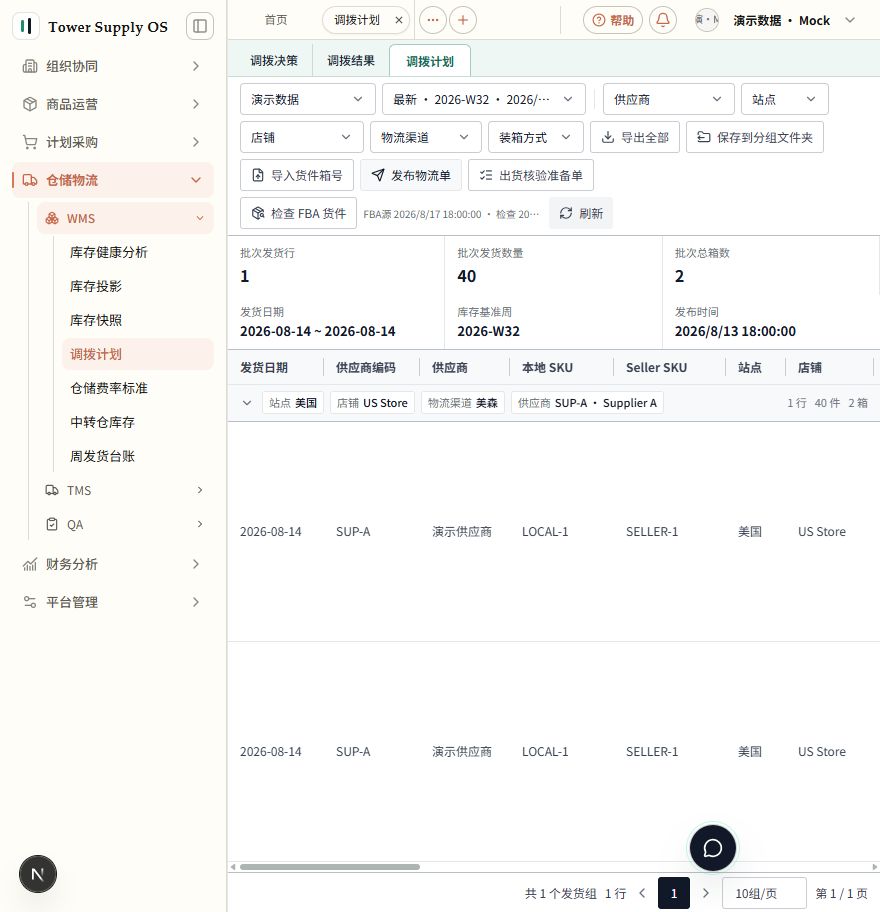
Task: Click the horizontal table scrollbar thumb
Action: (x=330, y=867)
